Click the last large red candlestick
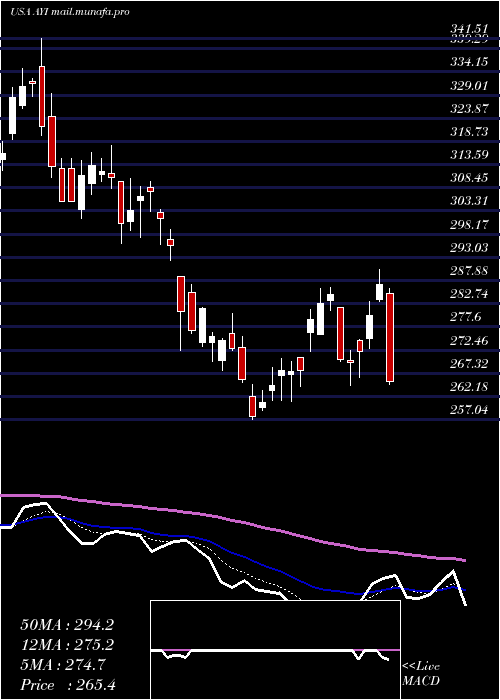This screenshot has height=700, width=500. pos(390,338)
